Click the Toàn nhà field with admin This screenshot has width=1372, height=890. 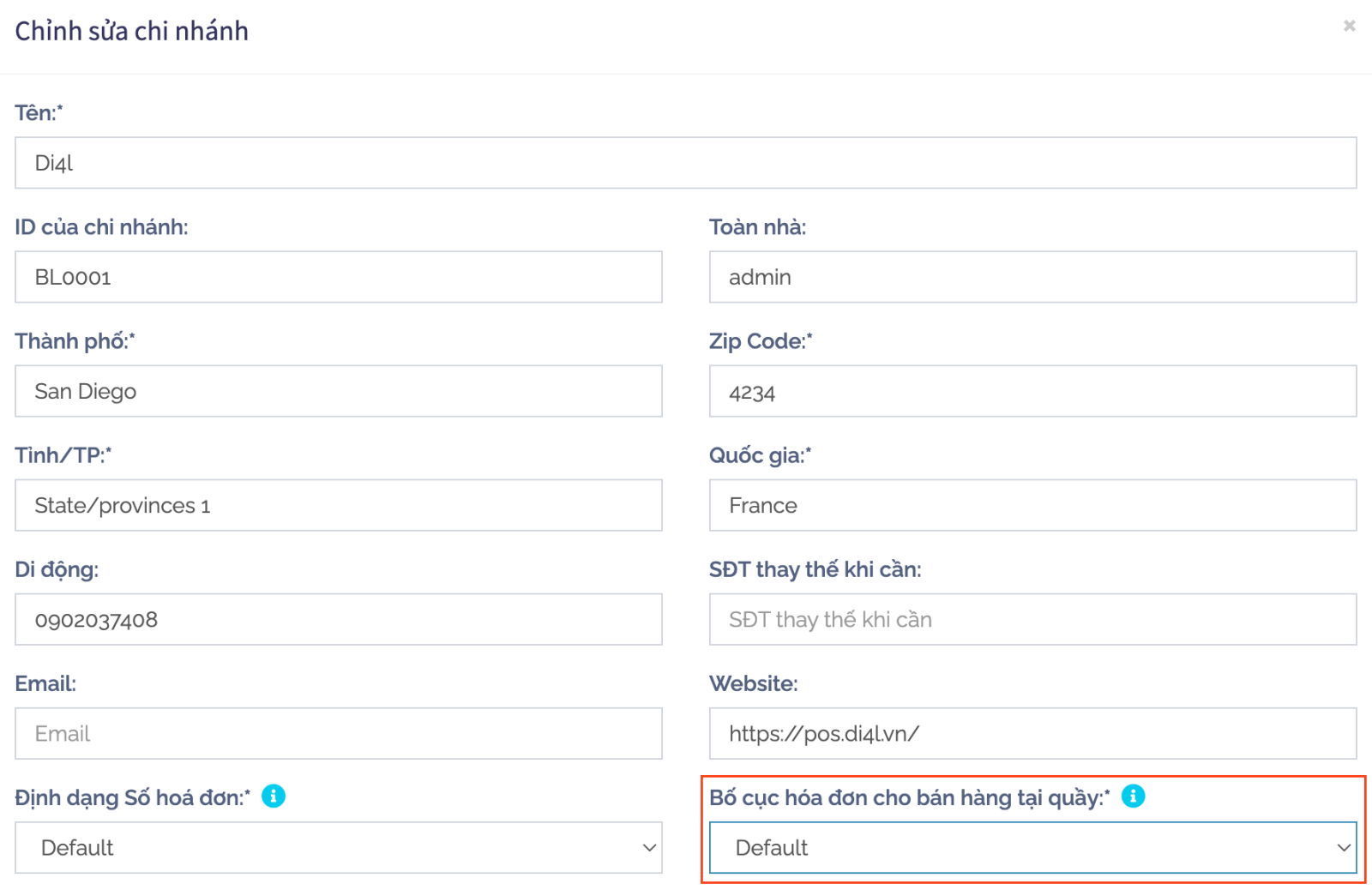pos(1032,277)
